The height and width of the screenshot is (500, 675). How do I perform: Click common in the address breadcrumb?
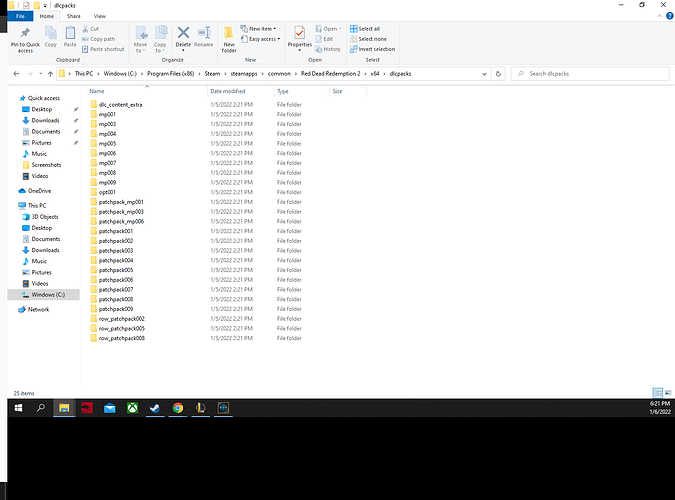click(279, 74)
